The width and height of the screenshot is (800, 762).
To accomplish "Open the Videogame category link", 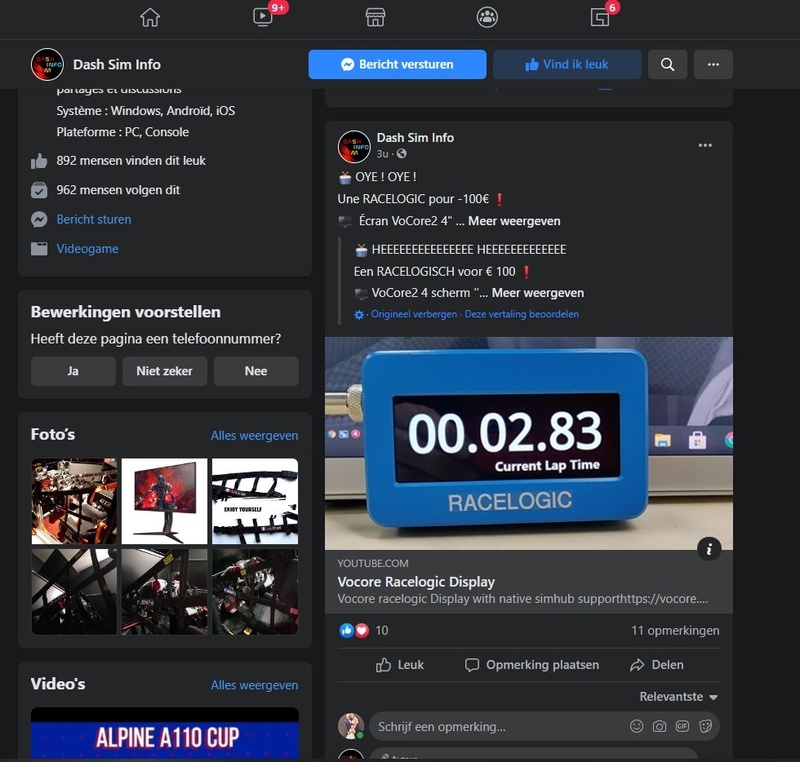I will coord(87,248).
